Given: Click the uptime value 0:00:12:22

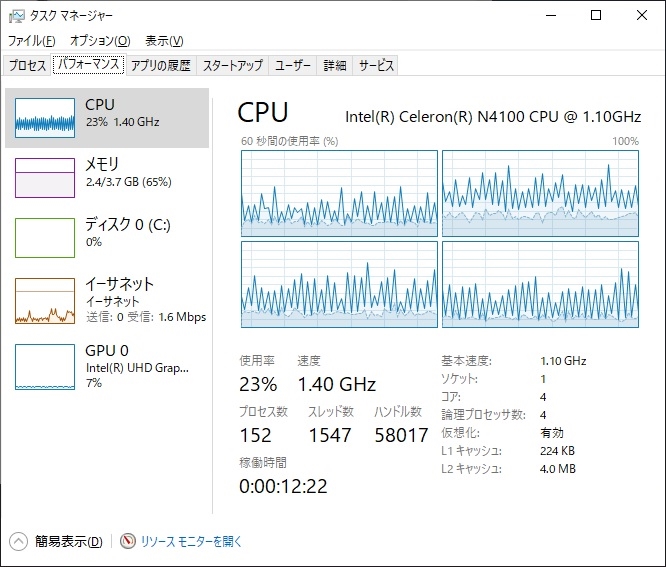Looking at the screenshot, I should 283,486.
